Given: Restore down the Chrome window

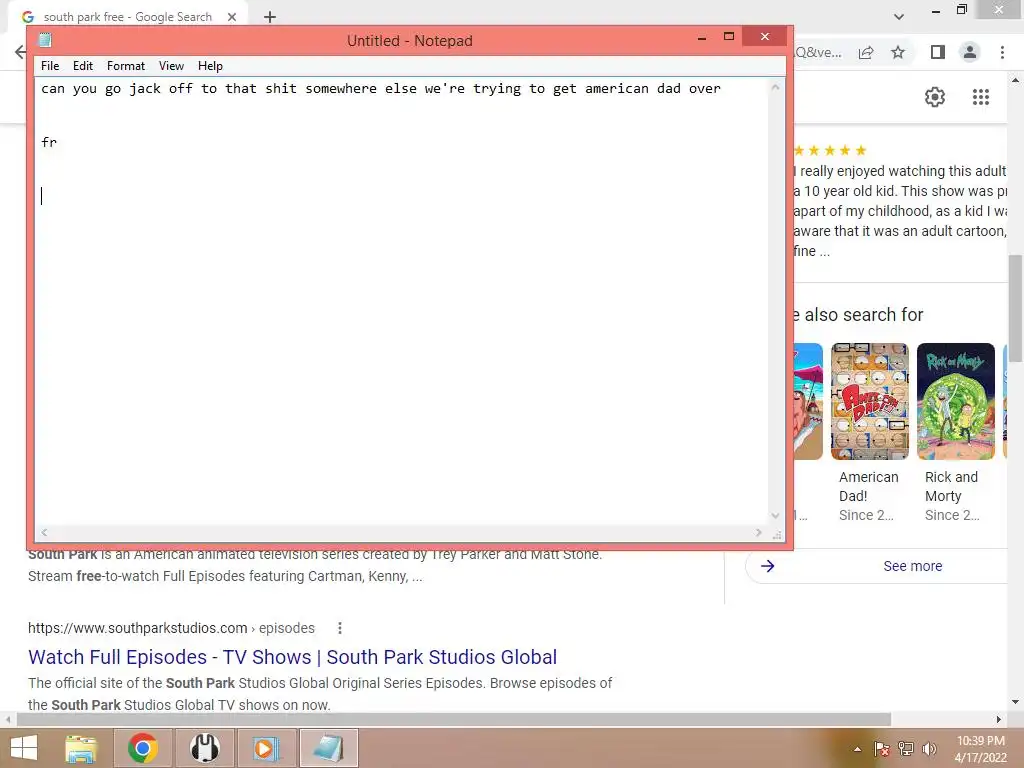Looking at the screenshot, I should 962,10.
